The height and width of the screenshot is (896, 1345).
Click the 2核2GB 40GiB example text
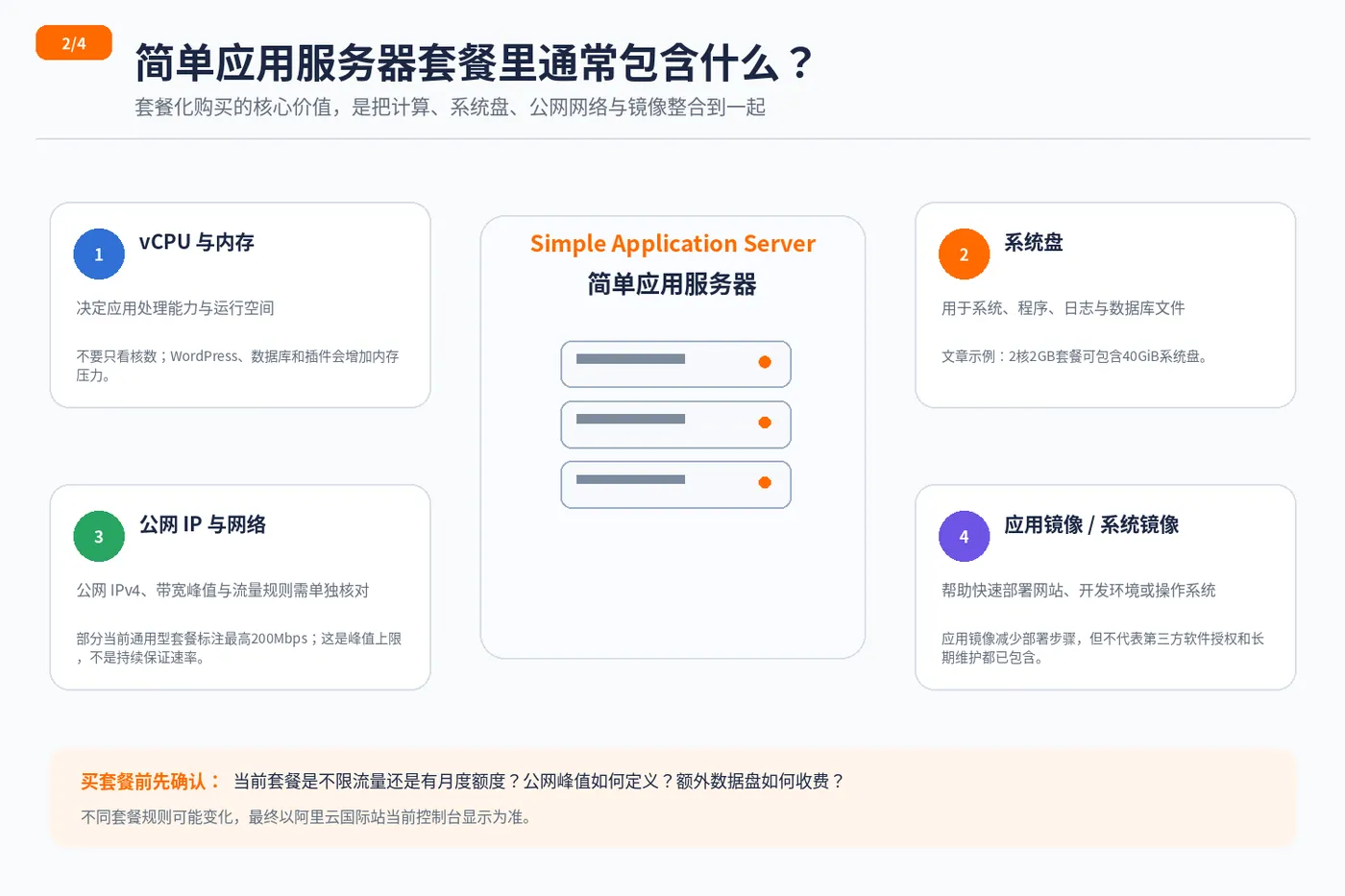point(1075,356)
